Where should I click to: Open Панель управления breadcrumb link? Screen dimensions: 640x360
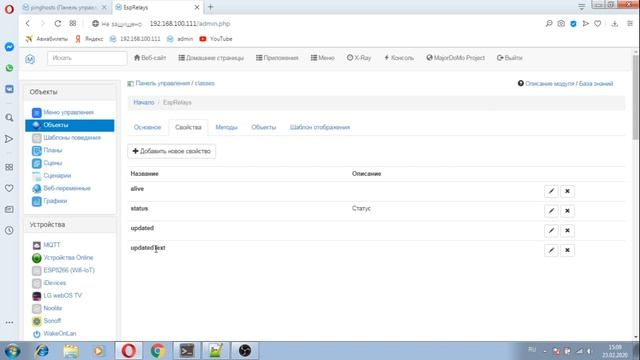point(163,83)
